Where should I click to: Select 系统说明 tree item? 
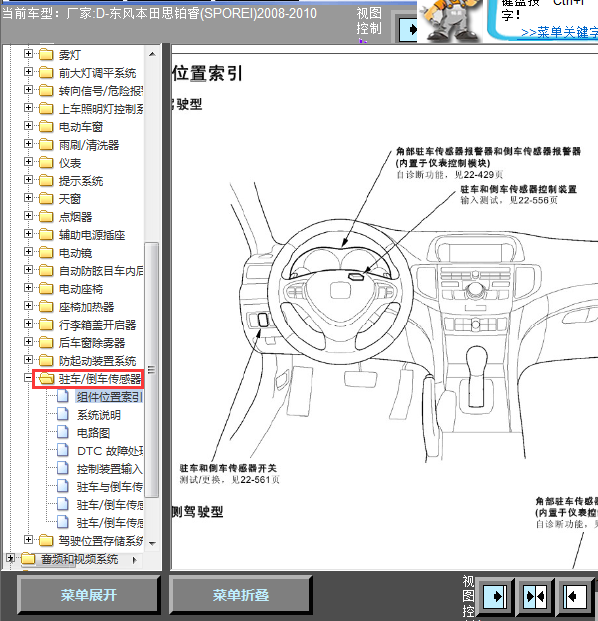[99, 415]
